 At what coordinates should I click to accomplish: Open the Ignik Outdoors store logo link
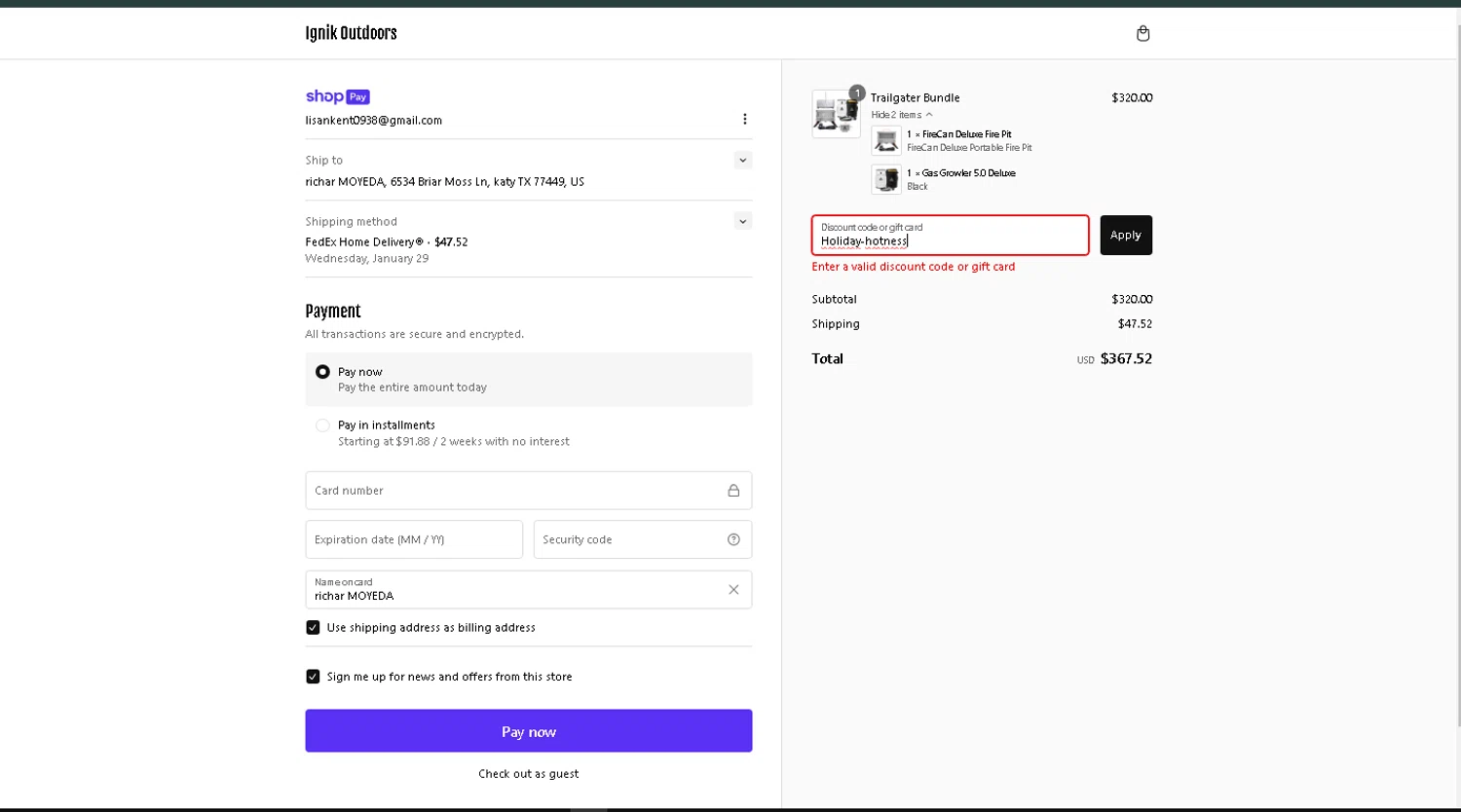[351, 33]
